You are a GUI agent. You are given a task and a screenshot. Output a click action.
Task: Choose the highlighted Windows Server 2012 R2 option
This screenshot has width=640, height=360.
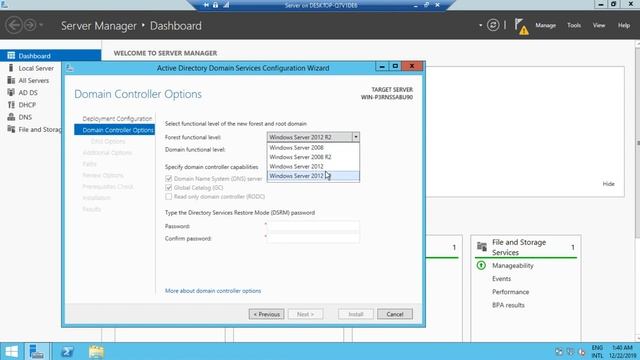[313, 176]
